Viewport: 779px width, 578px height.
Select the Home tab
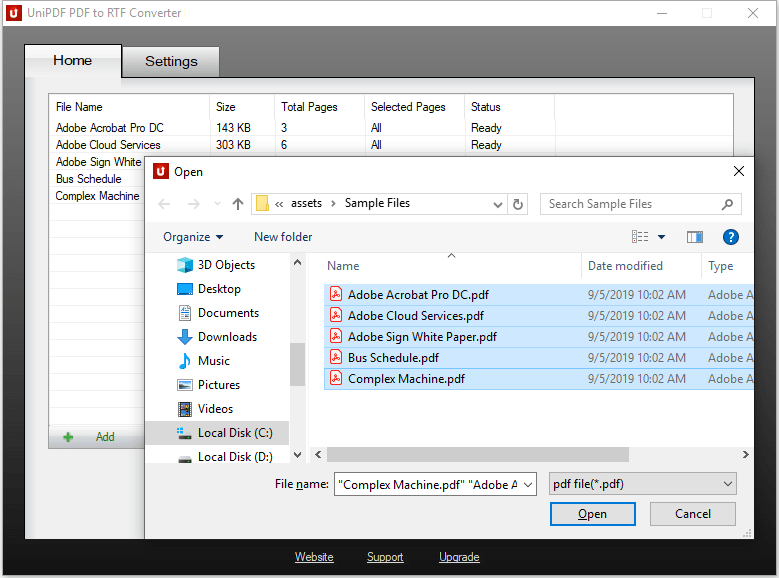[x=72, y=60]
